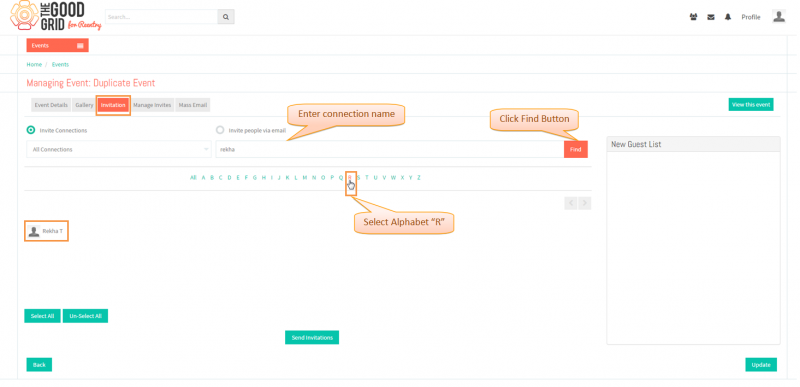Click the Find button

(576, 149)
